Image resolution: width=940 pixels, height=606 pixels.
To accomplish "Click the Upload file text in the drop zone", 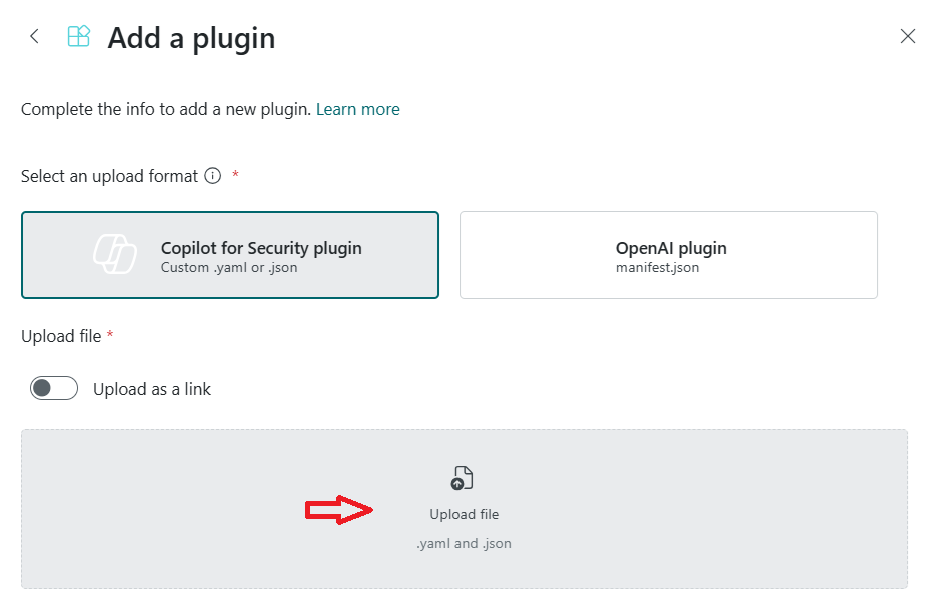I will tap(464, 514).
